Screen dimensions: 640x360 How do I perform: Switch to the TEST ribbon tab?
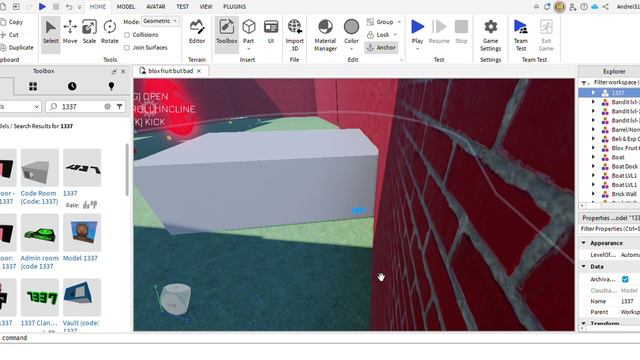182,7
